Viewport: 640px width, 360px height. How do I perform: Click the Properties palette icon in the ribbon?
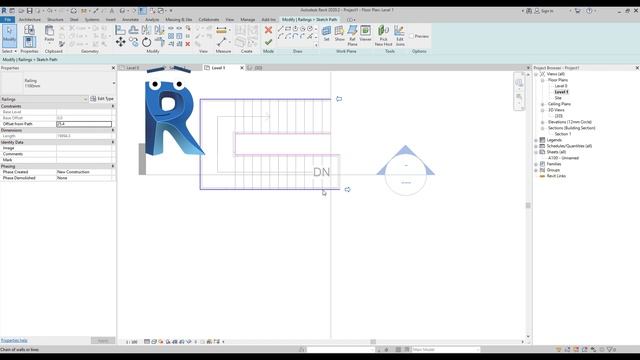point(29,42)
